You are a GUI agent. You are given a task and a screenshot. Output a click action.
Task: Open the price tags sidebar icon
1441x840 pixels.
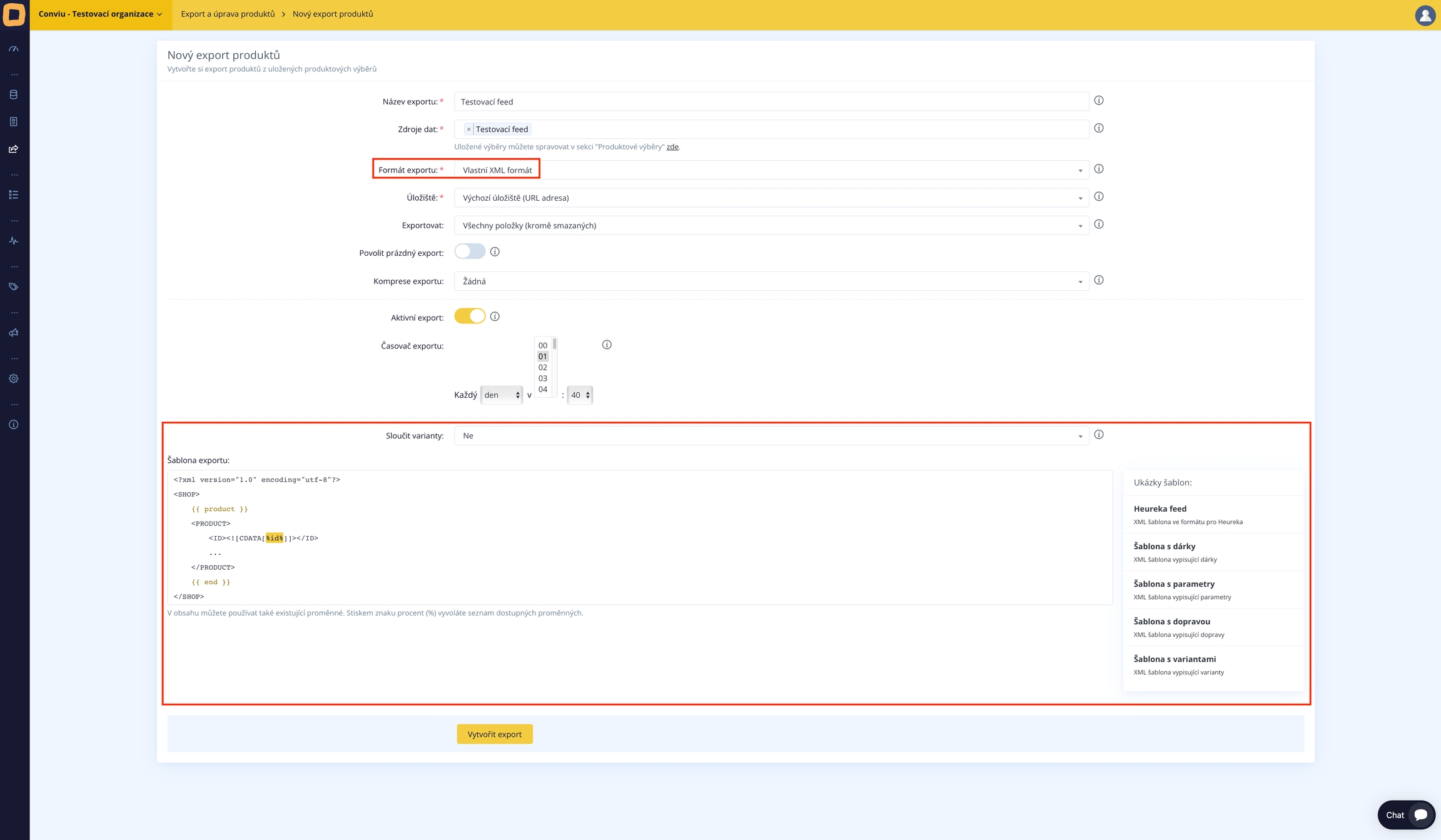coord(14,286)
